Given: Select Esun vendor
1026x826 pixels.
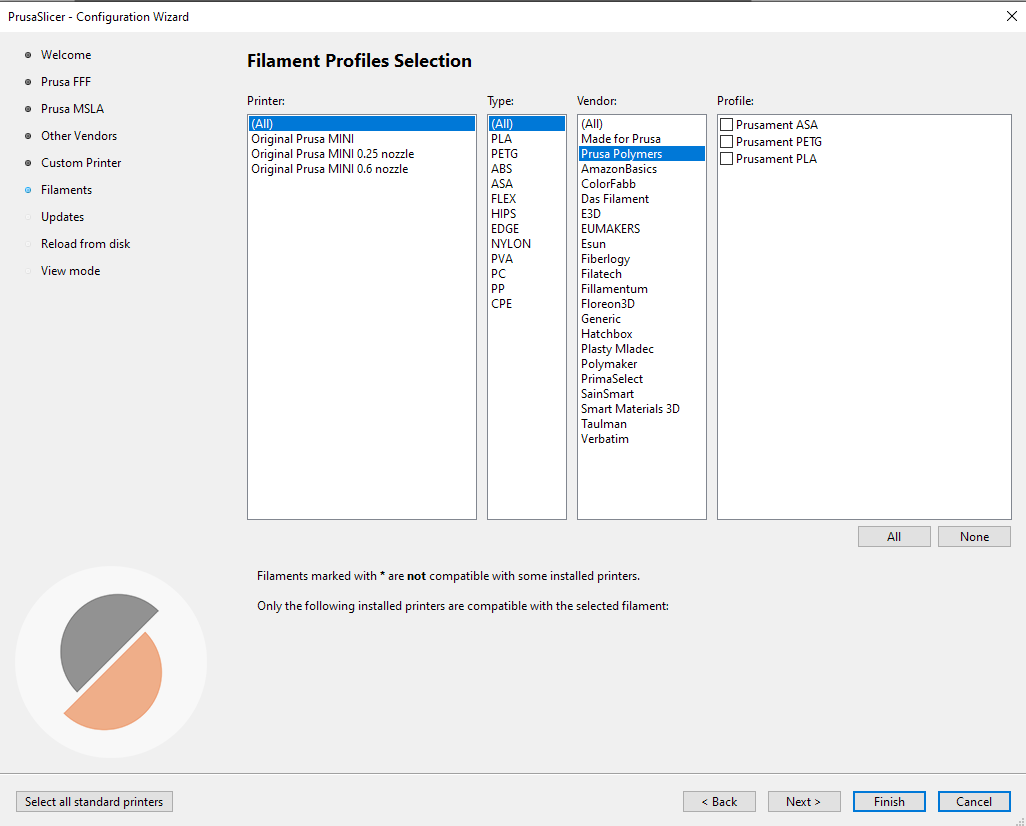Looking at the screenshot, I should pyautogui.click(x=642, y=243).
